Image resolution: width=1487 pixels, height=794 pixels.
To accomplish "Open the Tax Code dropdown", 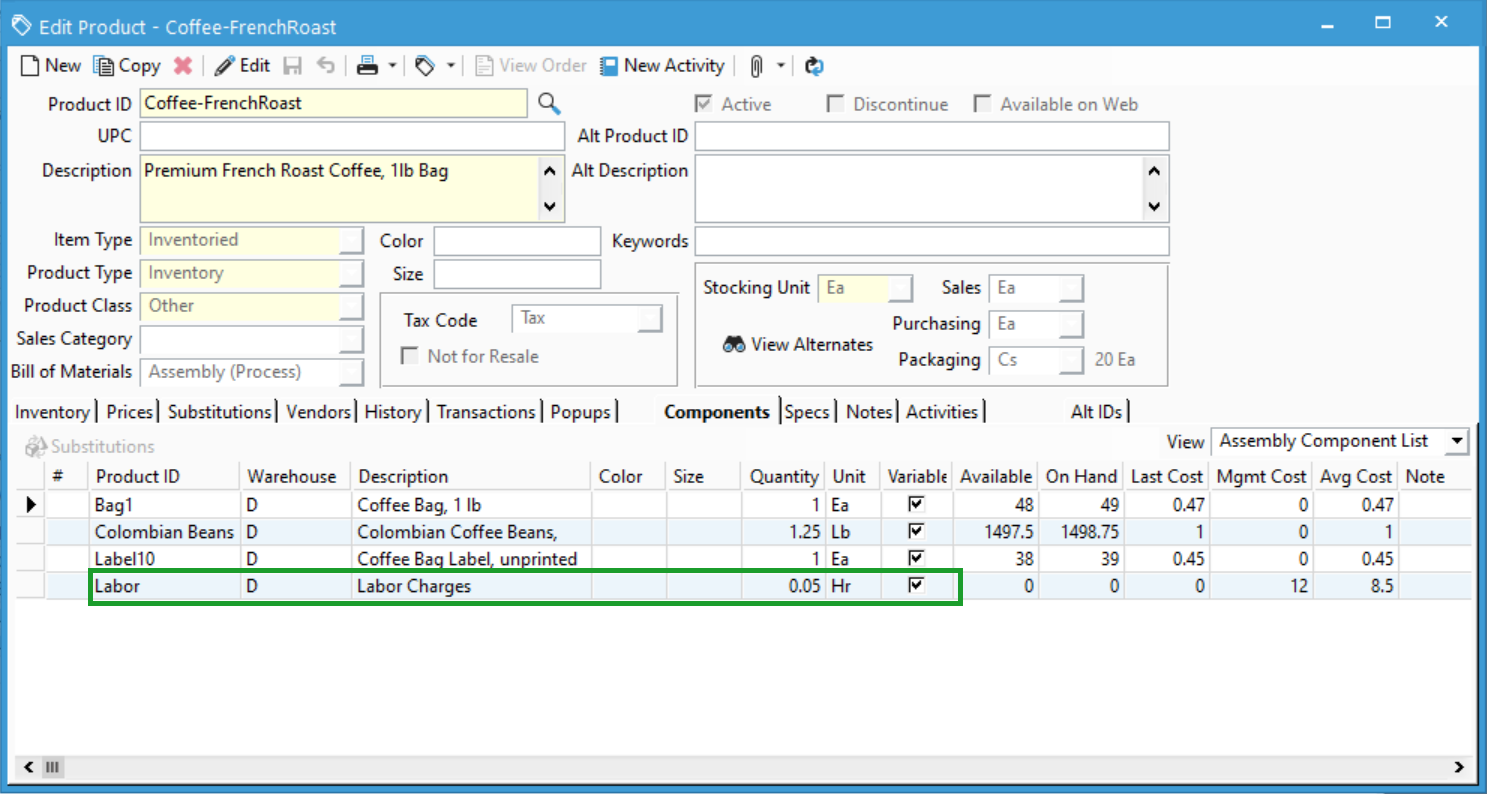I will 651,318.
